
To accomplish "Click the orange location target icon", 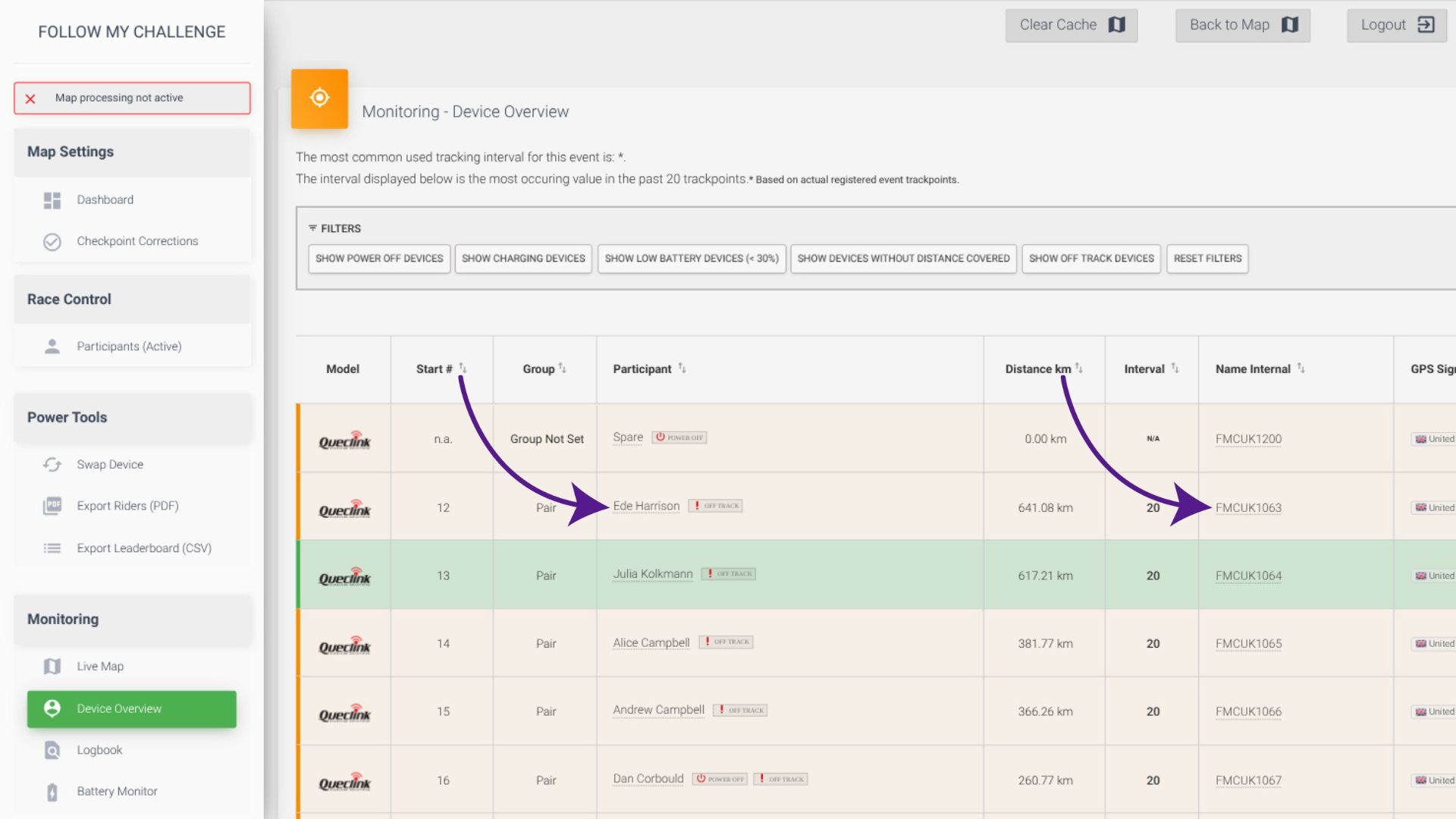I will (x=319, y=98).
